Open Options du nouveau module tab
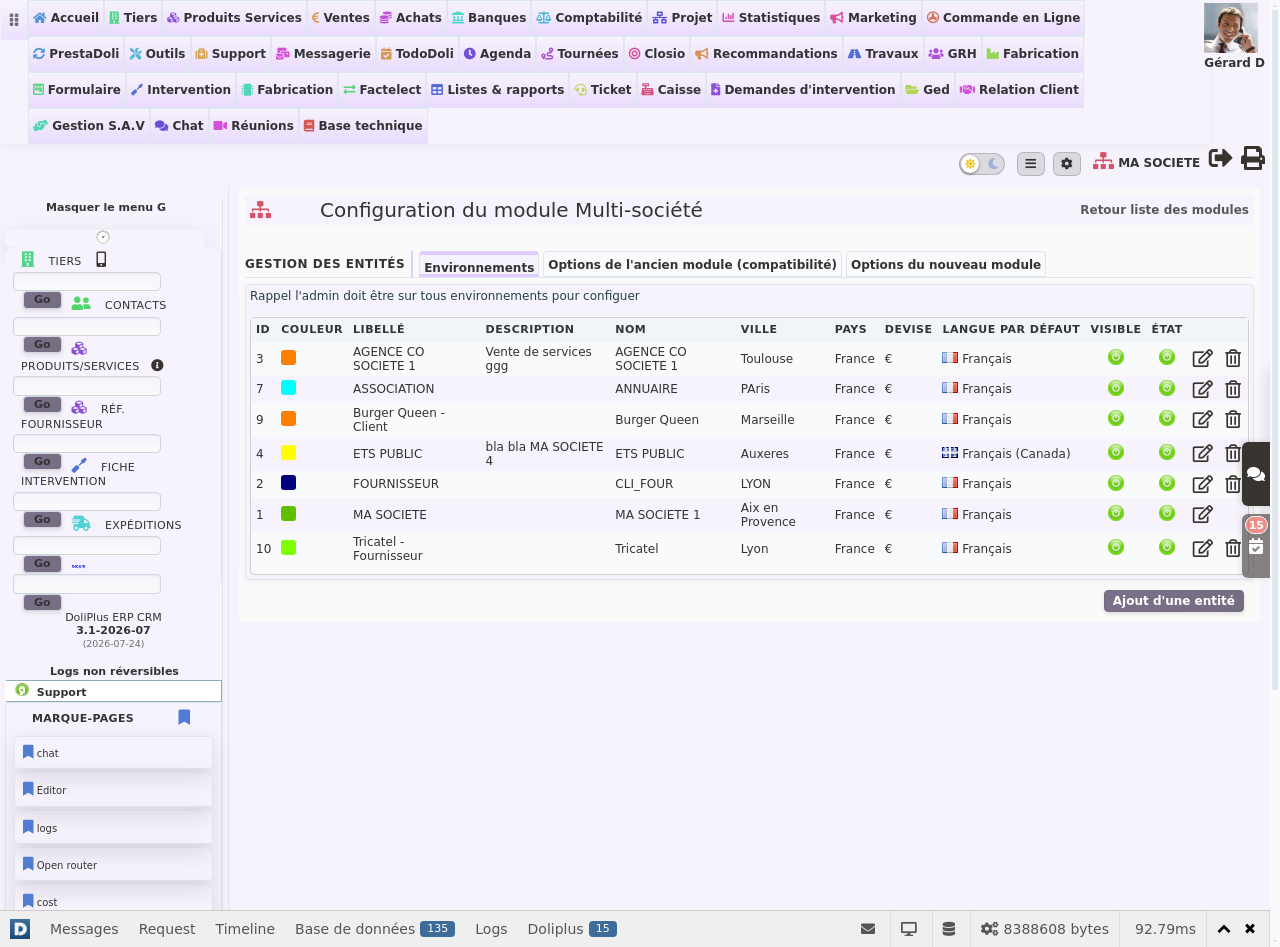This screenshot has width=1280, height=947. pyautogui.click(x=946, y=265)
